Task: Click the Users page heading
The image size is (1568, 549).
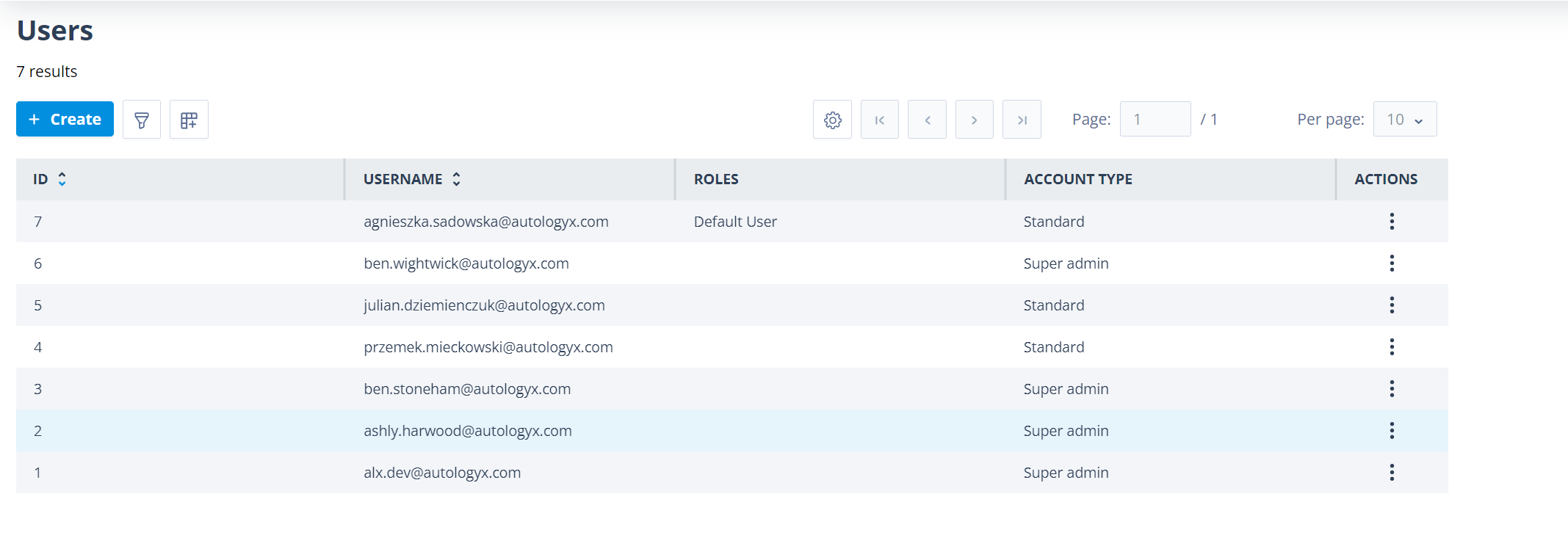Action: click(x=55, y=30)
